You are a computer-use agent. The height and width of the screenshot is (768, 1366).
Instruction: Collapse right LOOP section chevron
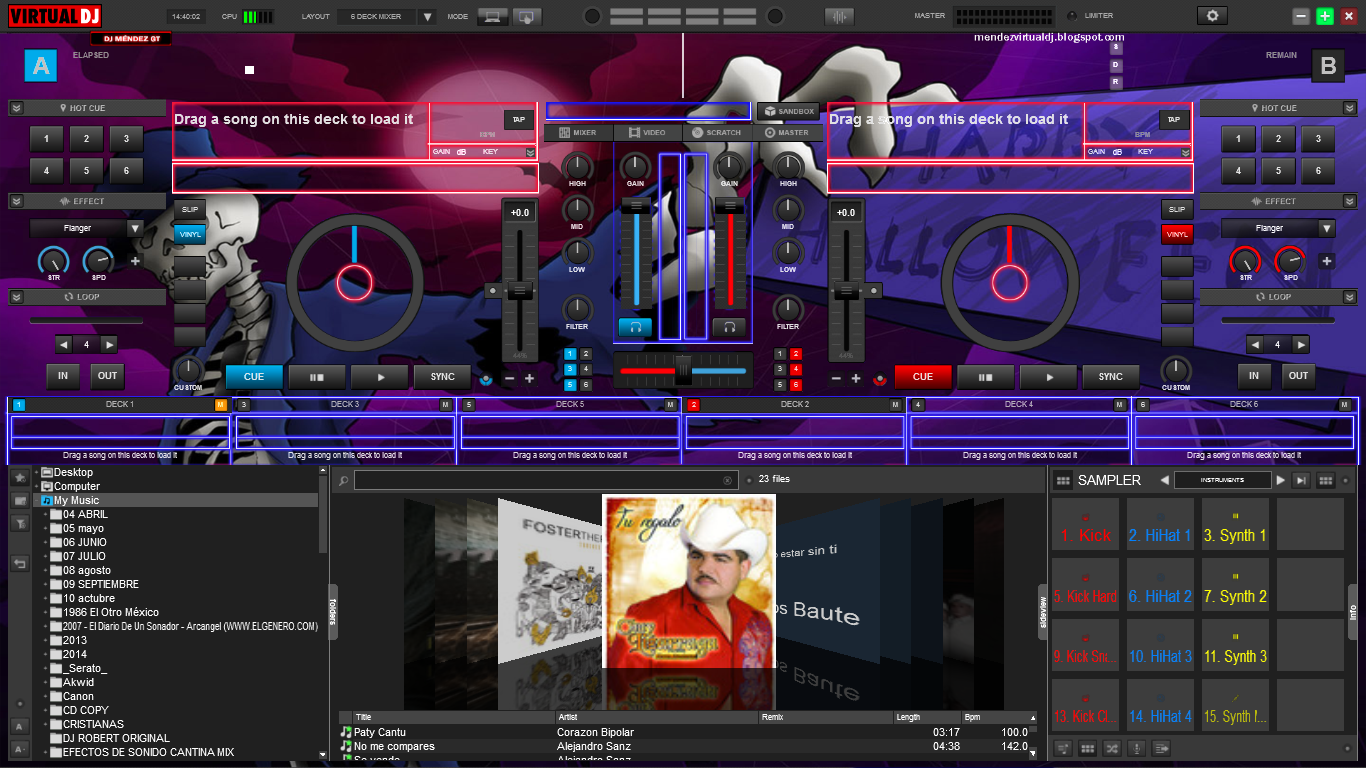(x=1348, y=297)
